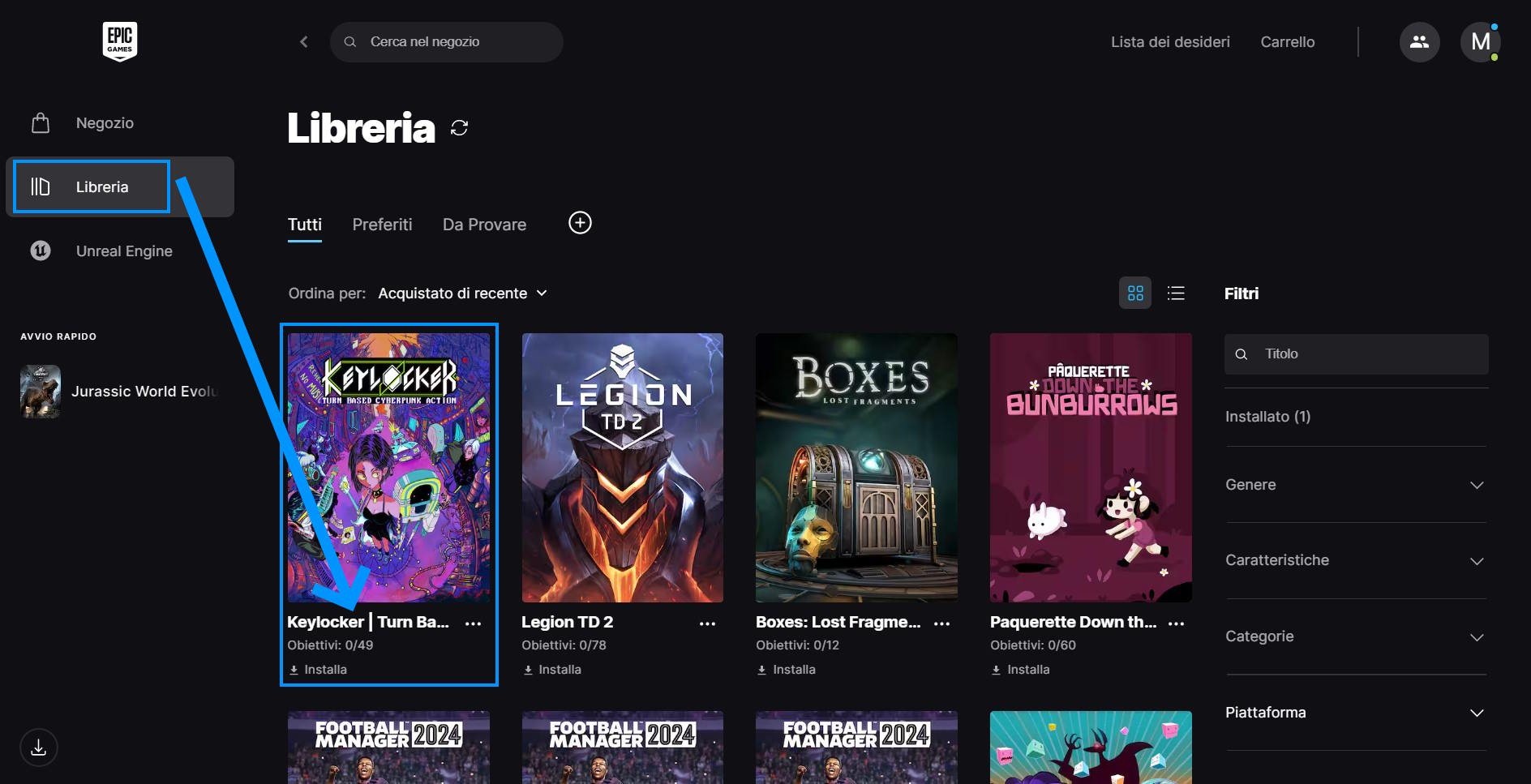The width and height of the screenshot is (1531, 784).
Task: Click the Jurassic World Evolution quick launch thumbnail
Action: [x=41, y=391]
